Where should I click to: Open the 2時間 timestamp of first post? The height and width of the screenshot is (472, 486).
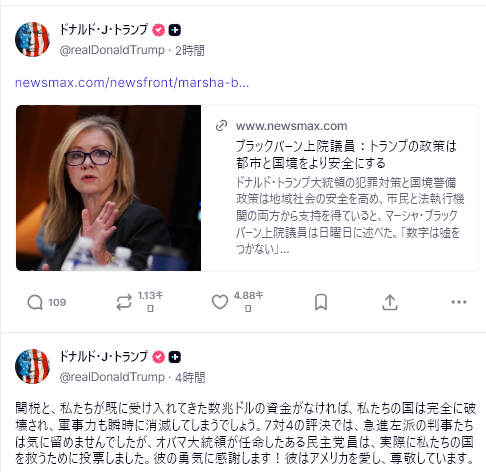coord(190,50)
